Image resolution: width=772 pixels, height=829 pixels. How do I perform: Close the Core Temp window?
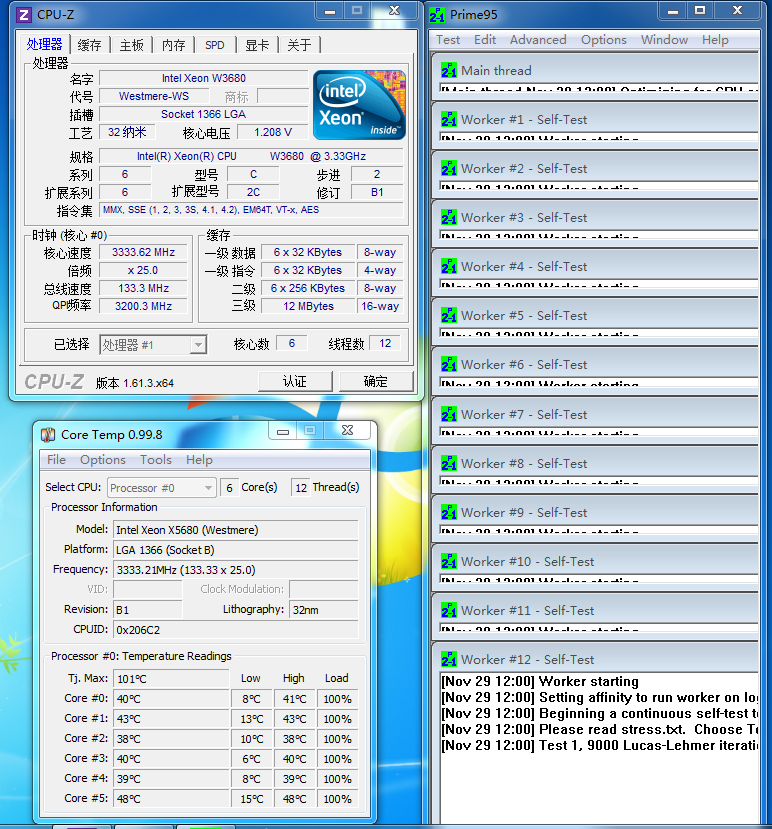(347, 431)
